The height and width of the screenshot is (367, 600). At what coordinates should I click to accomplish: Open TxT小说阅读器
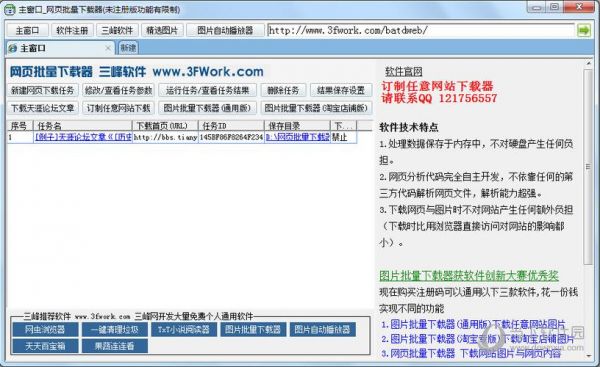[184, 329]
